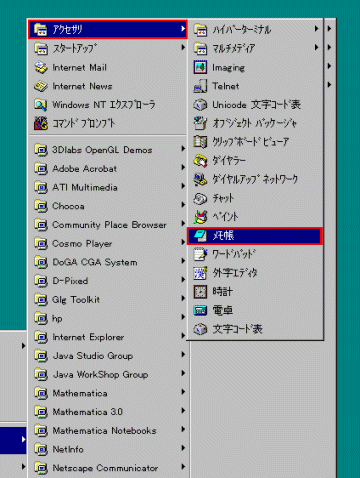The width and height of the screenshot is (360, 478).
Task: Launch the ペイント paint icon
Action: click(200, 217)
